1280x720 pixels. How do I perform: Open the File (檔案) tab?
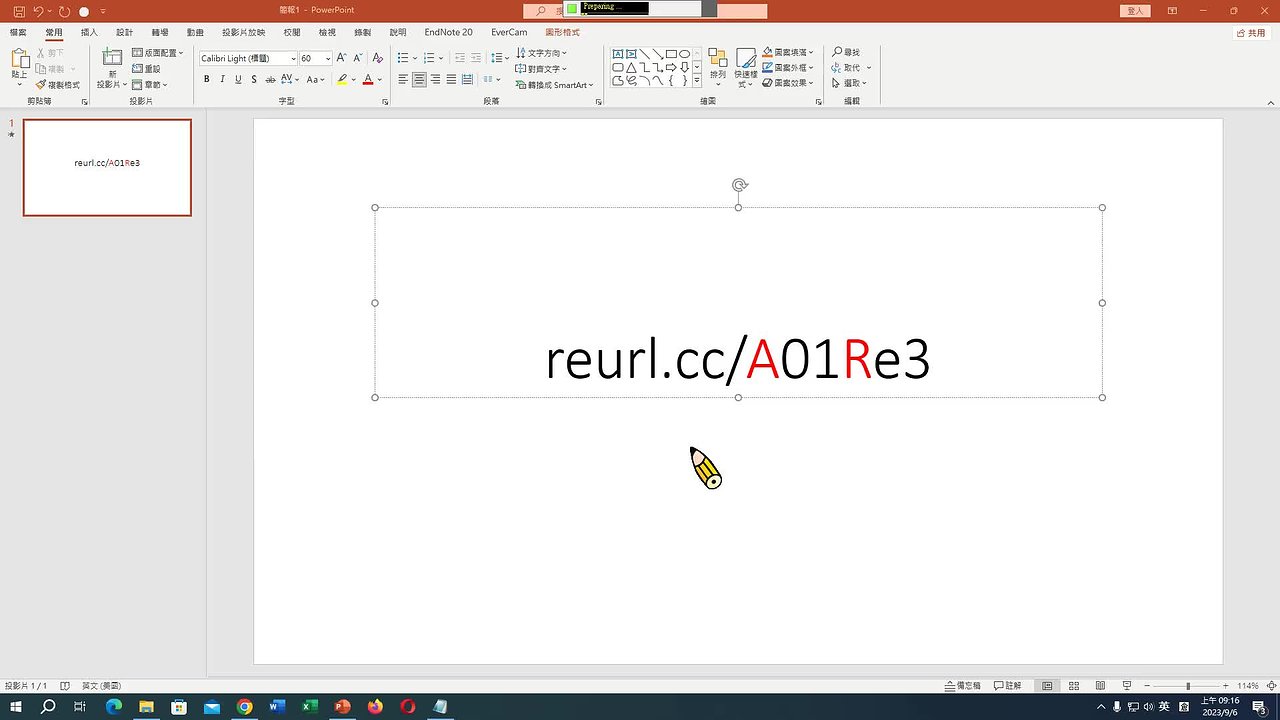[x=18, y=32]
